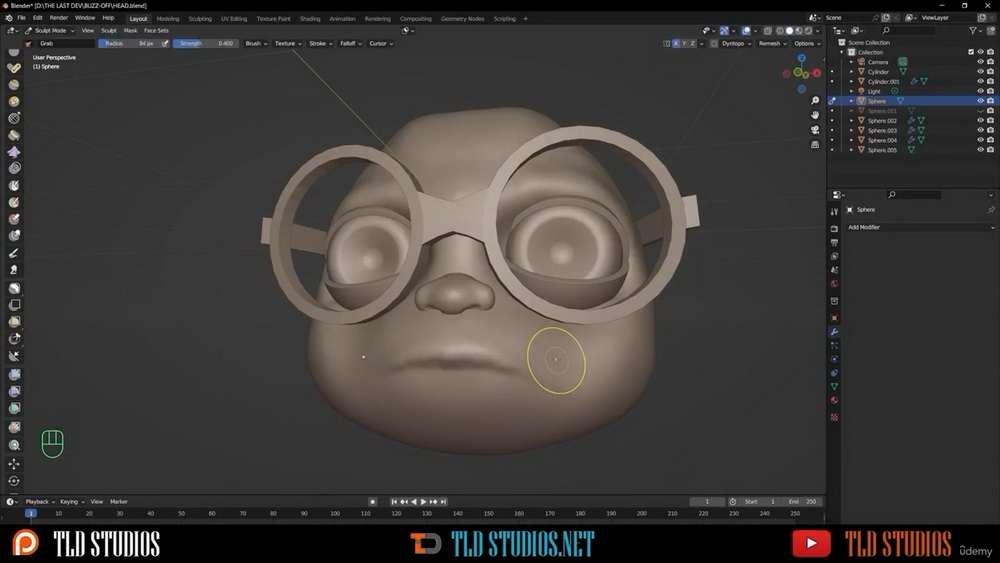Adjust the brush Strength slider

(x=205, y=43)
